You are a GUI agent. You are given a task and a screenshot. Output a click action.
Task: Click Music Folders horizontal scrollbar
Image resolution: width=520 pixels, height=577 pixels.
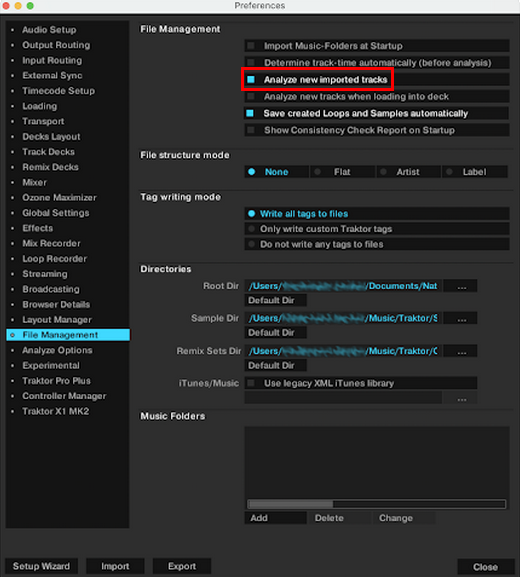coord(377,504)
